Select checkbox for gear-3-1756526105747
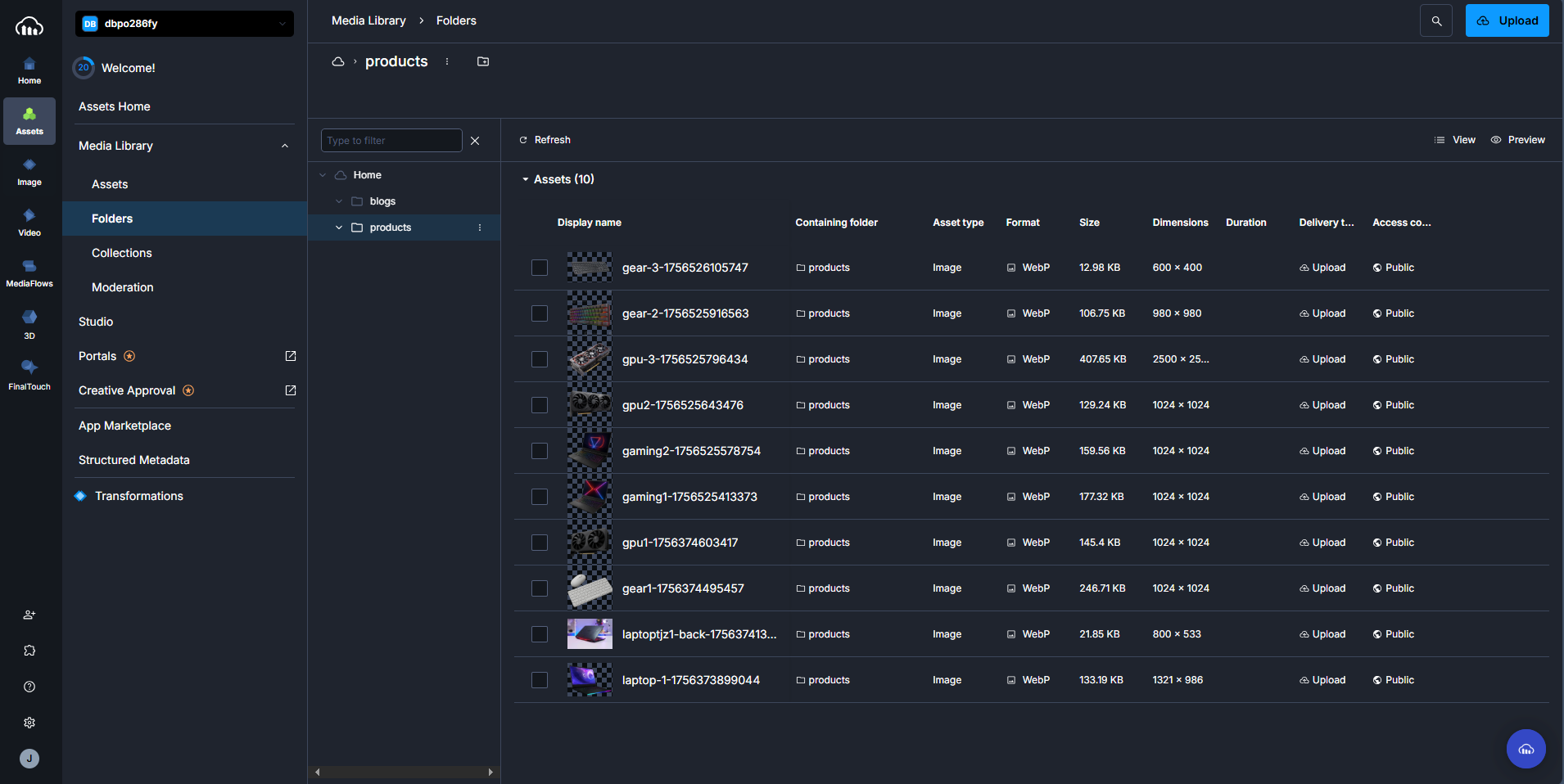The width and height of the screenshot is (1564, 784). tap(540, 268)
